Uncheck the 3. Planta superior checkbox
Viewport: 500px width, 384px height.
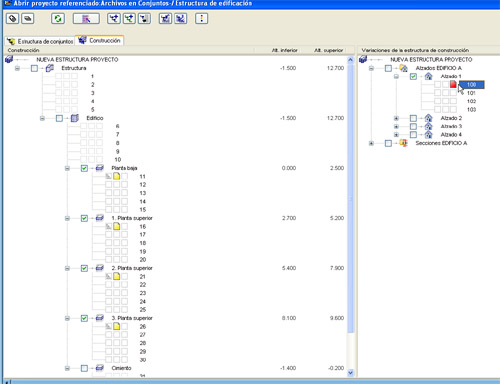(x=84, y=318)
